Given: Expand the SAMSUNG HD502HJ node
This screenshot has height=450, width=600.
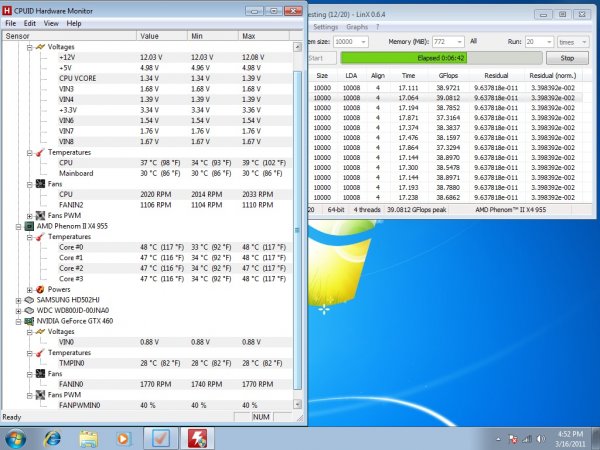Looking at the screenshot, I should point(18,300).
